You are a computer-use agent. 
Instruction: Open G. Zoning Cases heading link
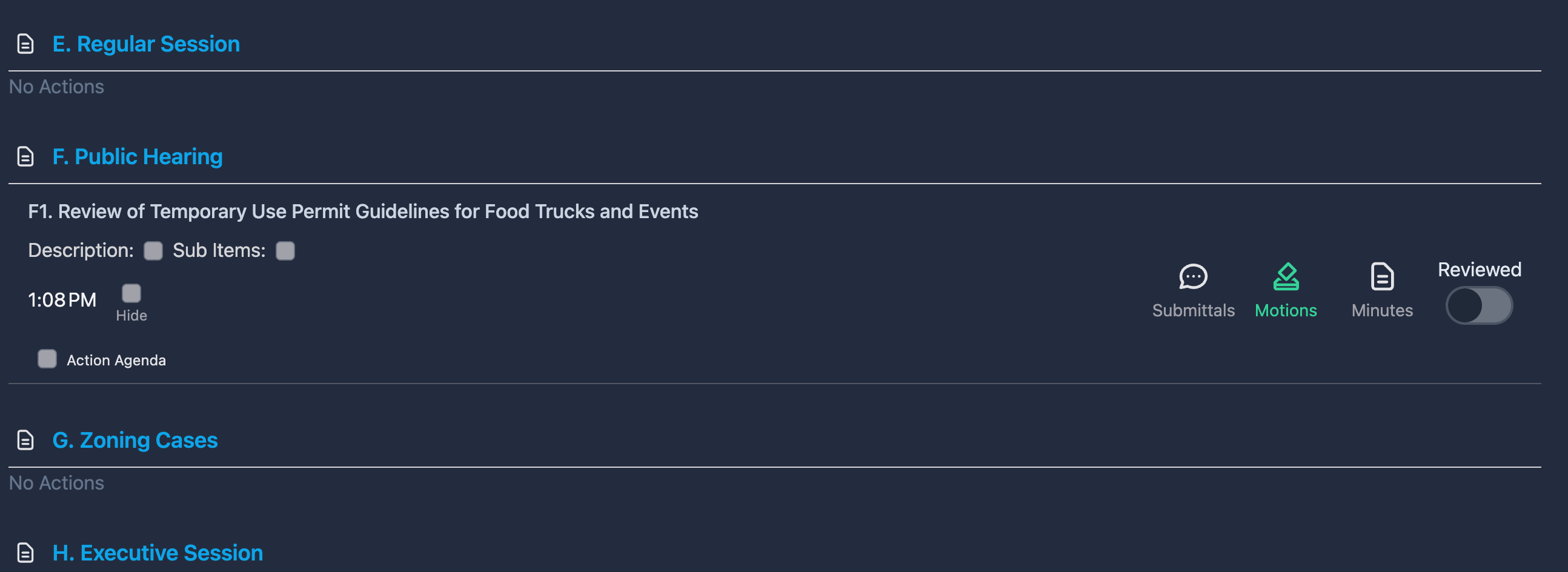[135, 440]
